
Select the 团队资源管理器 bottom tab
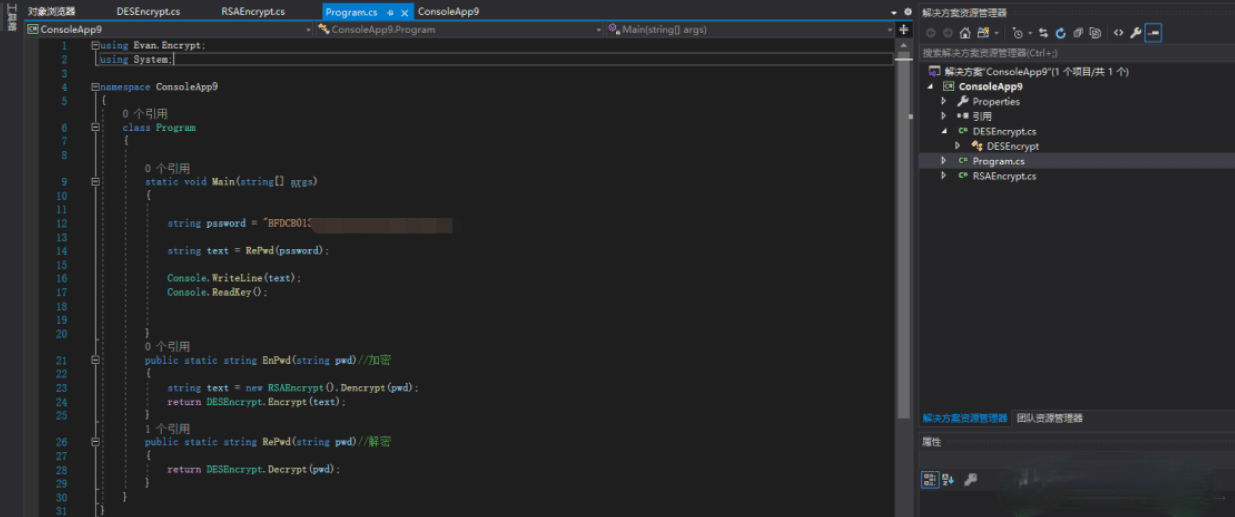1049,418
